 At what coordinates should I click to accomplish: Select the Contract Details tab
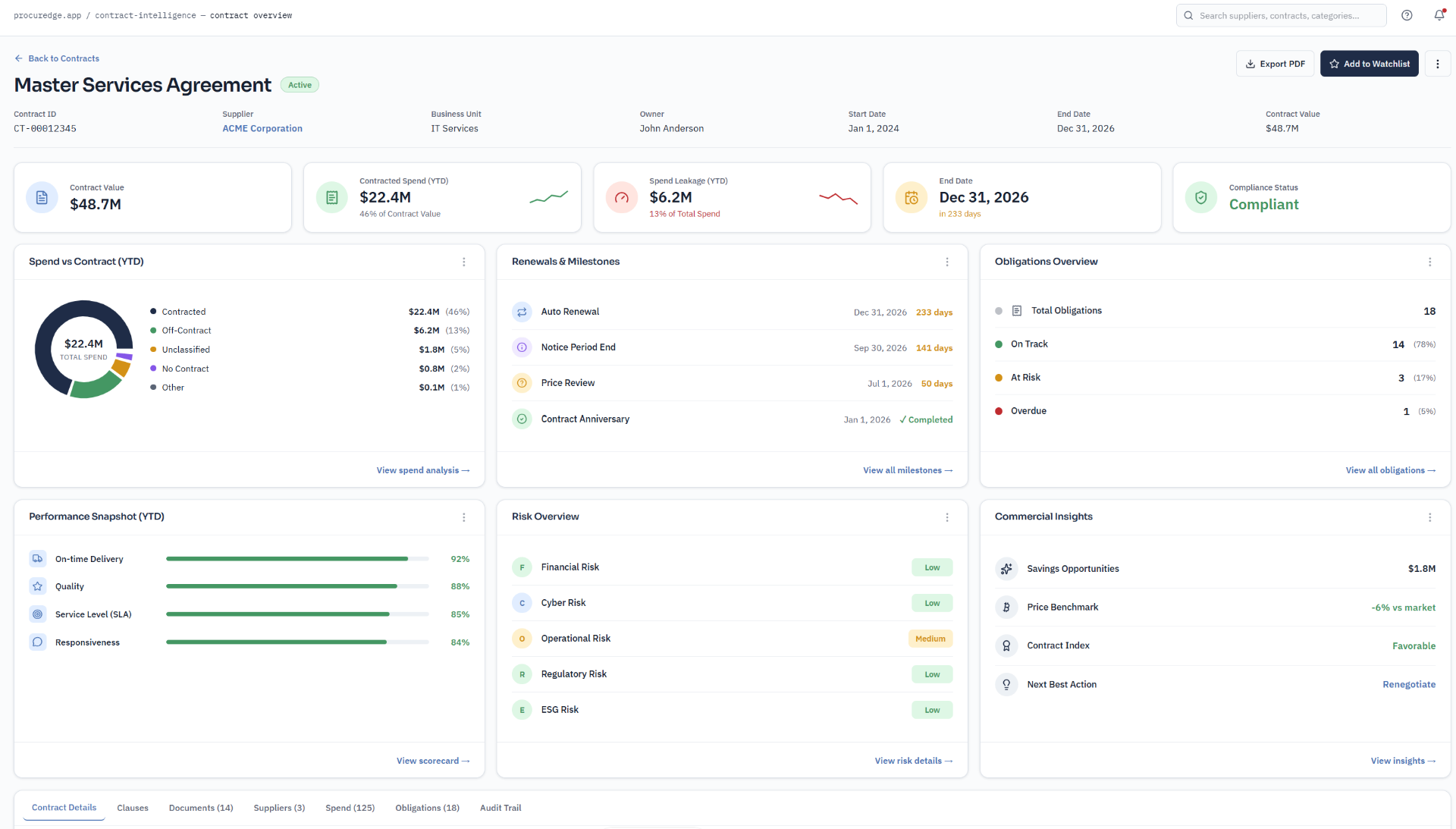click(64, 808)
